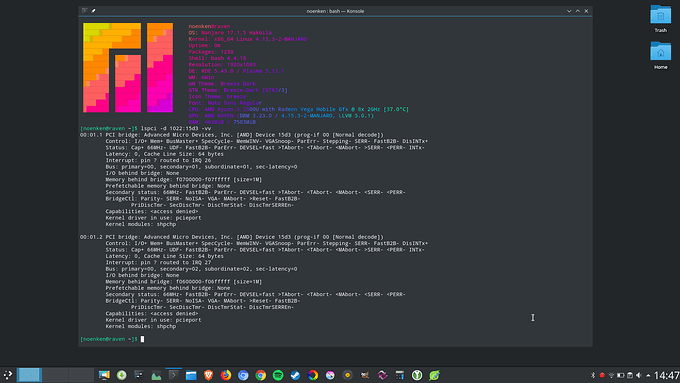Screen dimensions: 680x383
Task: Click the rainbow color wheel icon in the taskbar
Action: pos(313,375)
